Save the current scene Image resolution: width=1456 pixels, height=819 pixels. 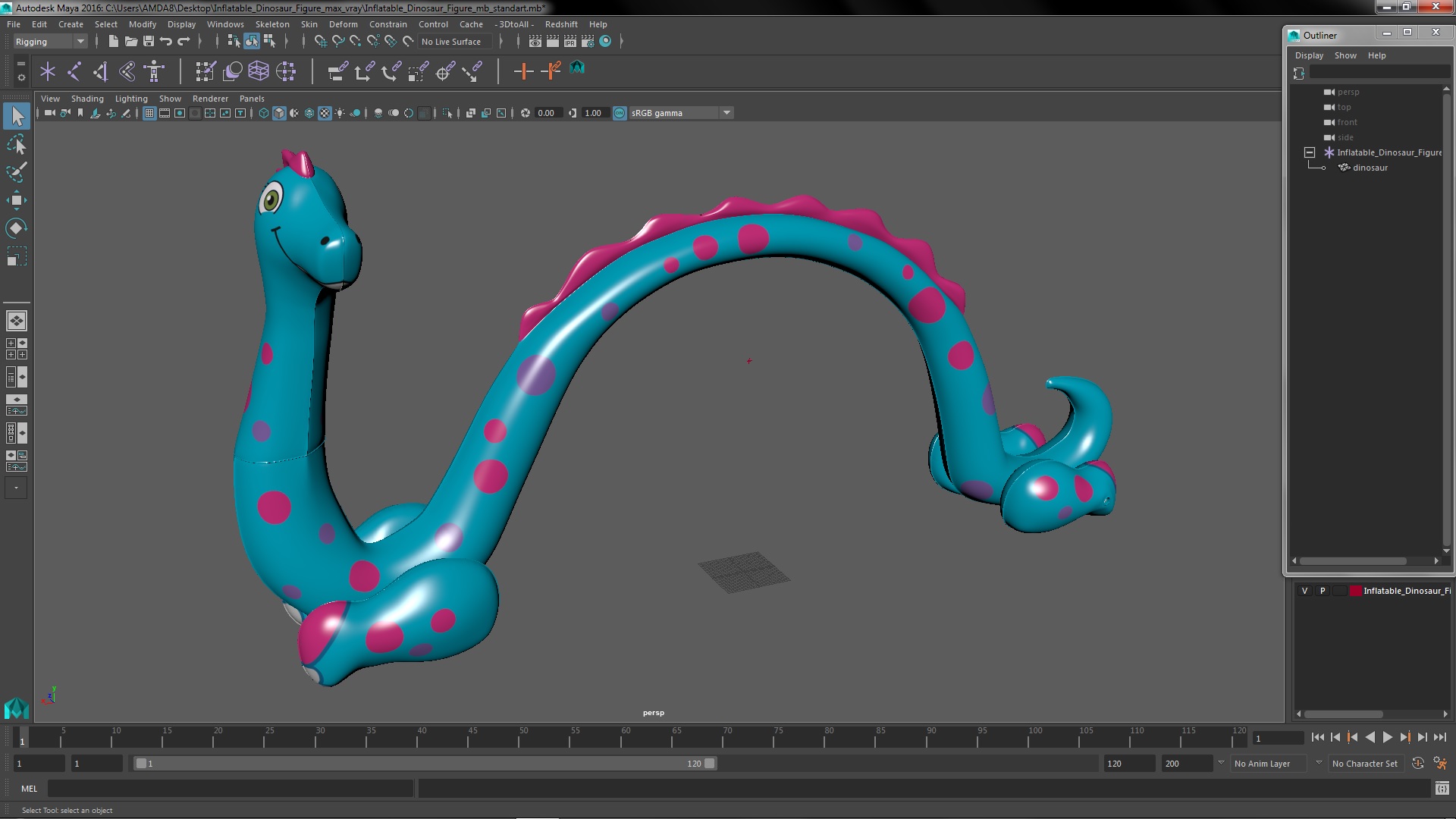point(149,42)
